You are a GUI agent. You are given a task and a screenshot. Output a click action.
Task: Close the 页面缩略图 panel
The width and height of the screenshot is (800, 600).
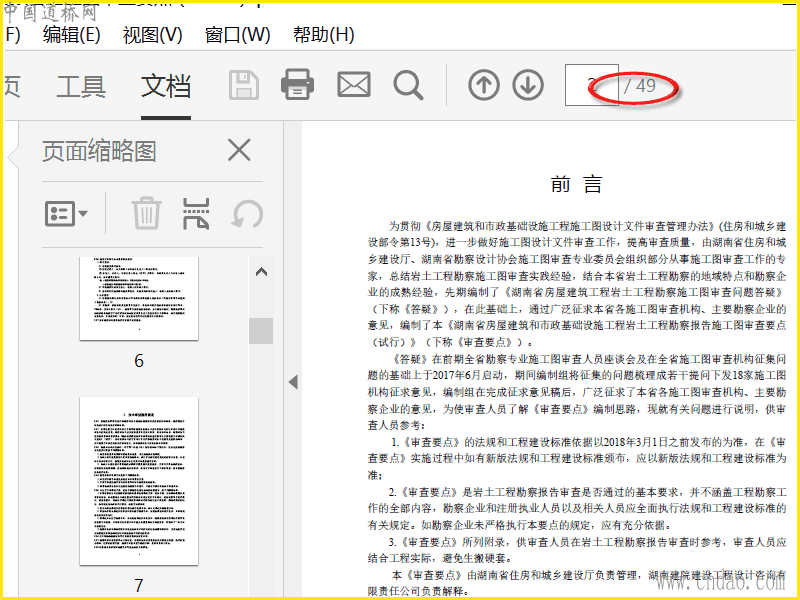239,150
